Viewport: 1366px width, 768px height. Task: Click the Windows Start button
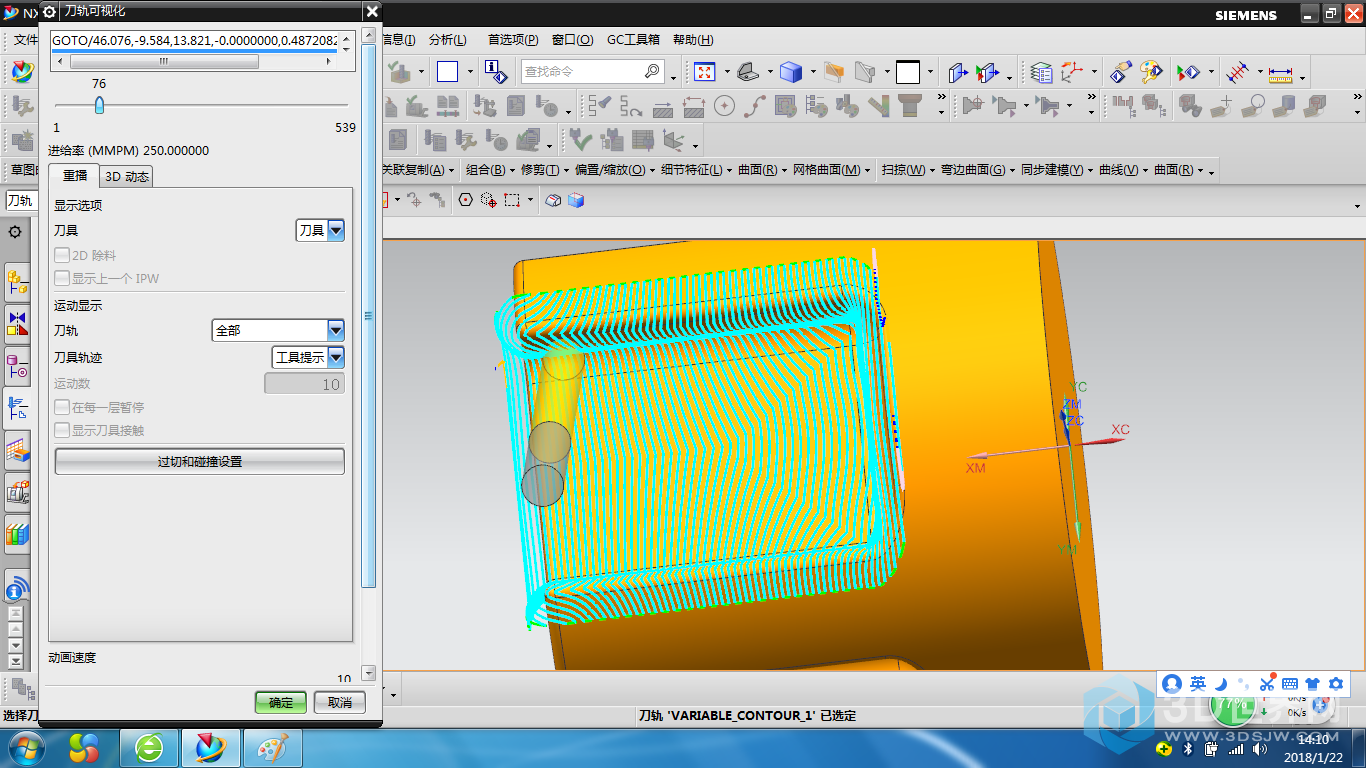click(24, 747)
